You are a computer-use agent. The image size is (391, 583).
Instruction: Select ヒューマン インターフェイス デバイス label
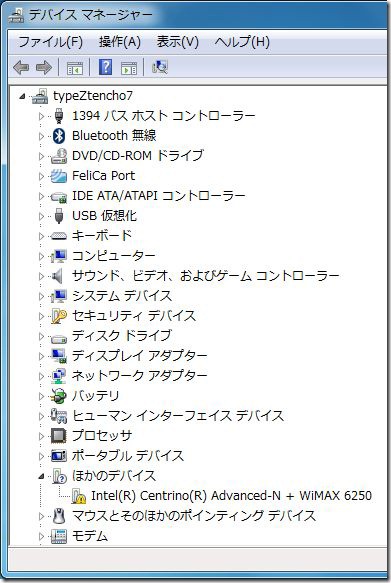[178, 416]
